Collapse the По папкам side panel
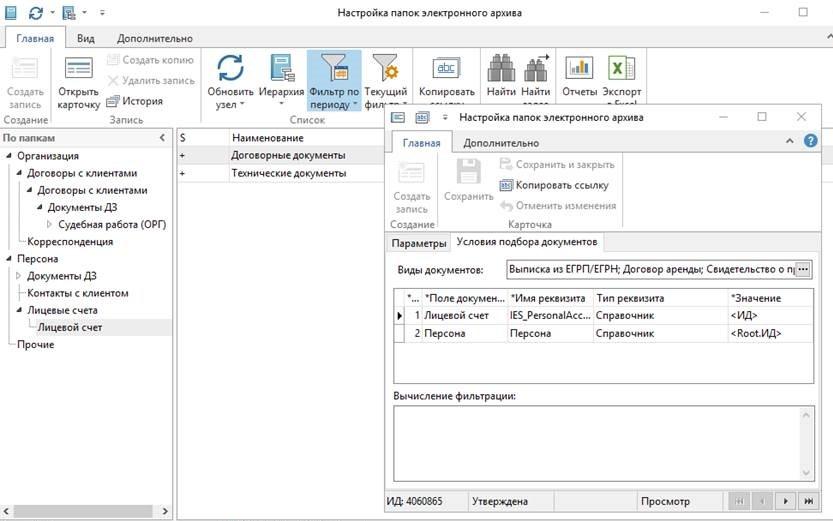This screenshot has height=521, width=833. tap(163, 138)
